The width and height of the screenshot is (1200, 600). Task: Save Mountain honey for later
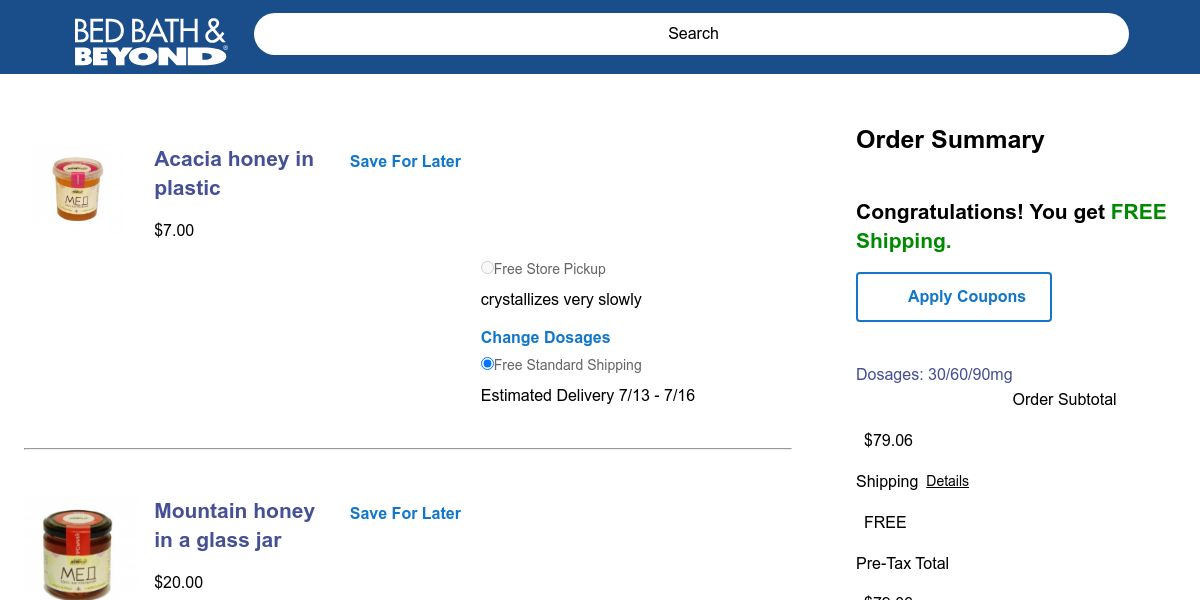coord(405,513)
